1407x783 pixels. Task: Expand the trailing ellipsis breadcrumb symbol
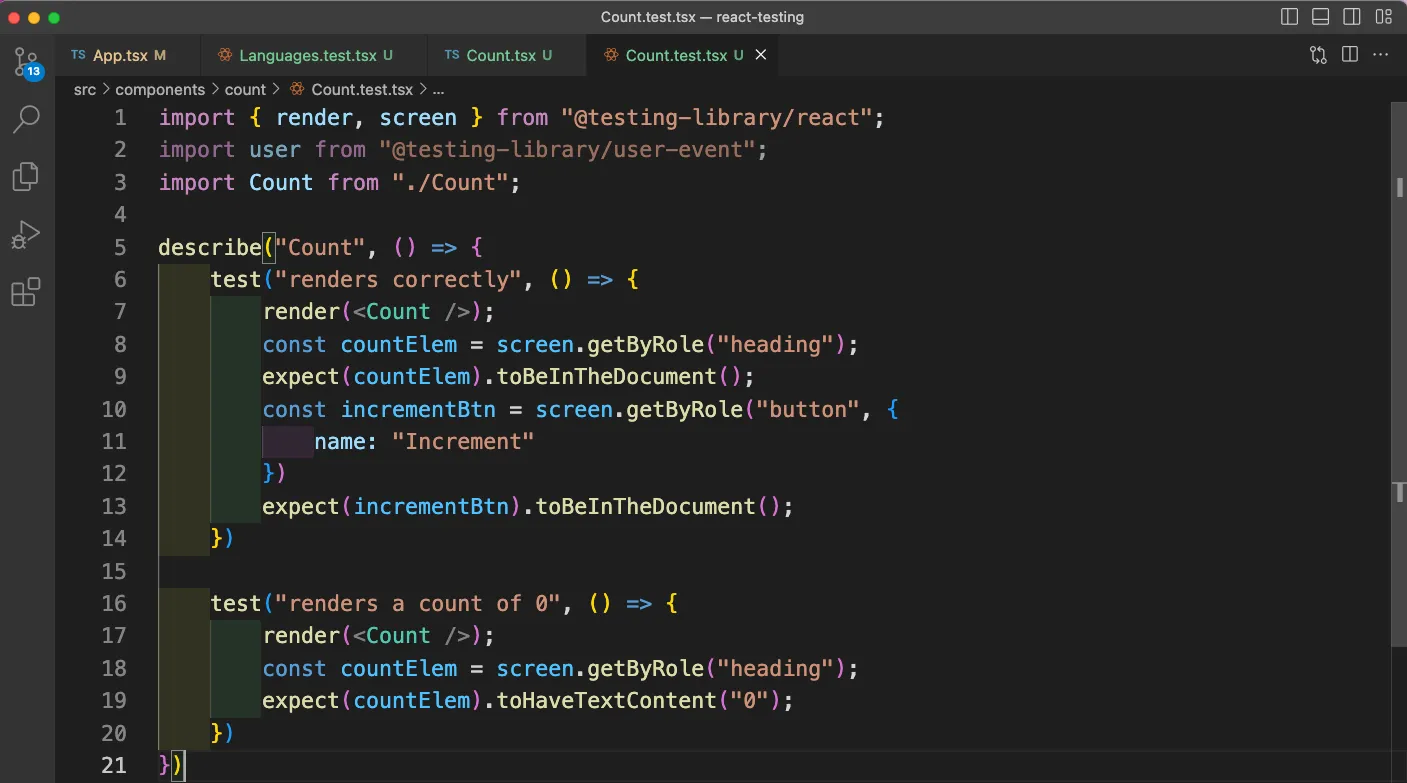(438, 89)
